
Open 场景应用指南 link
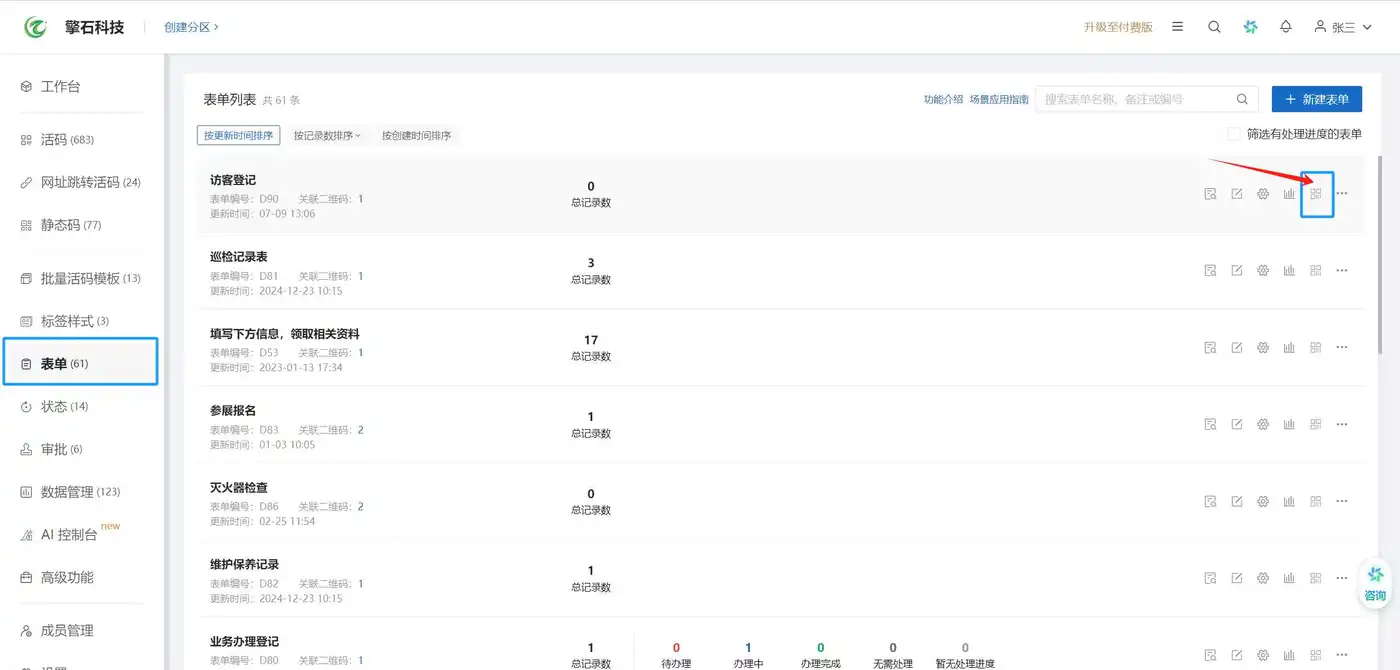tap(999, 99)
